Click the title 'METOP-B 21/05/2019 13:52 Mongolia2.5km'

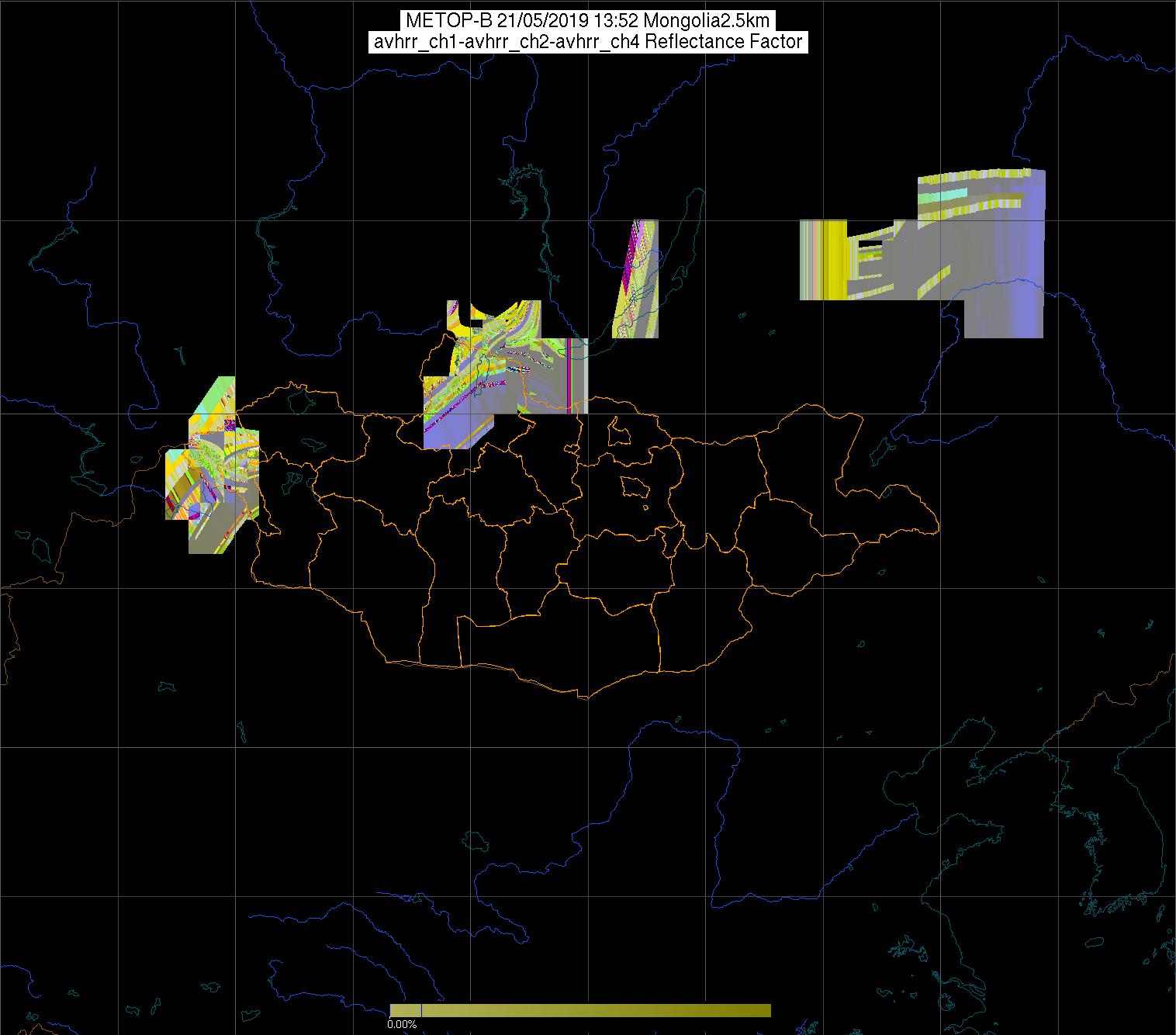point(587,21)
